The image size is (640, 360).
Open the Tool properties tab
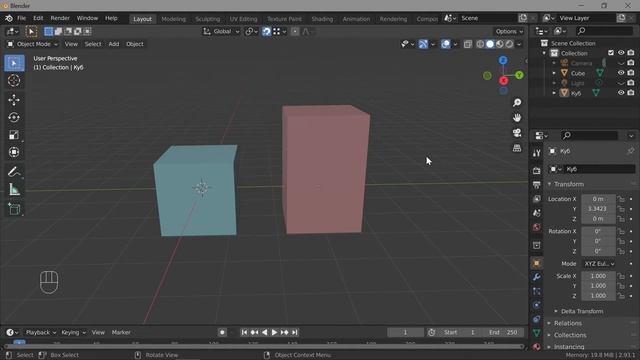click(x=536, y=153)
